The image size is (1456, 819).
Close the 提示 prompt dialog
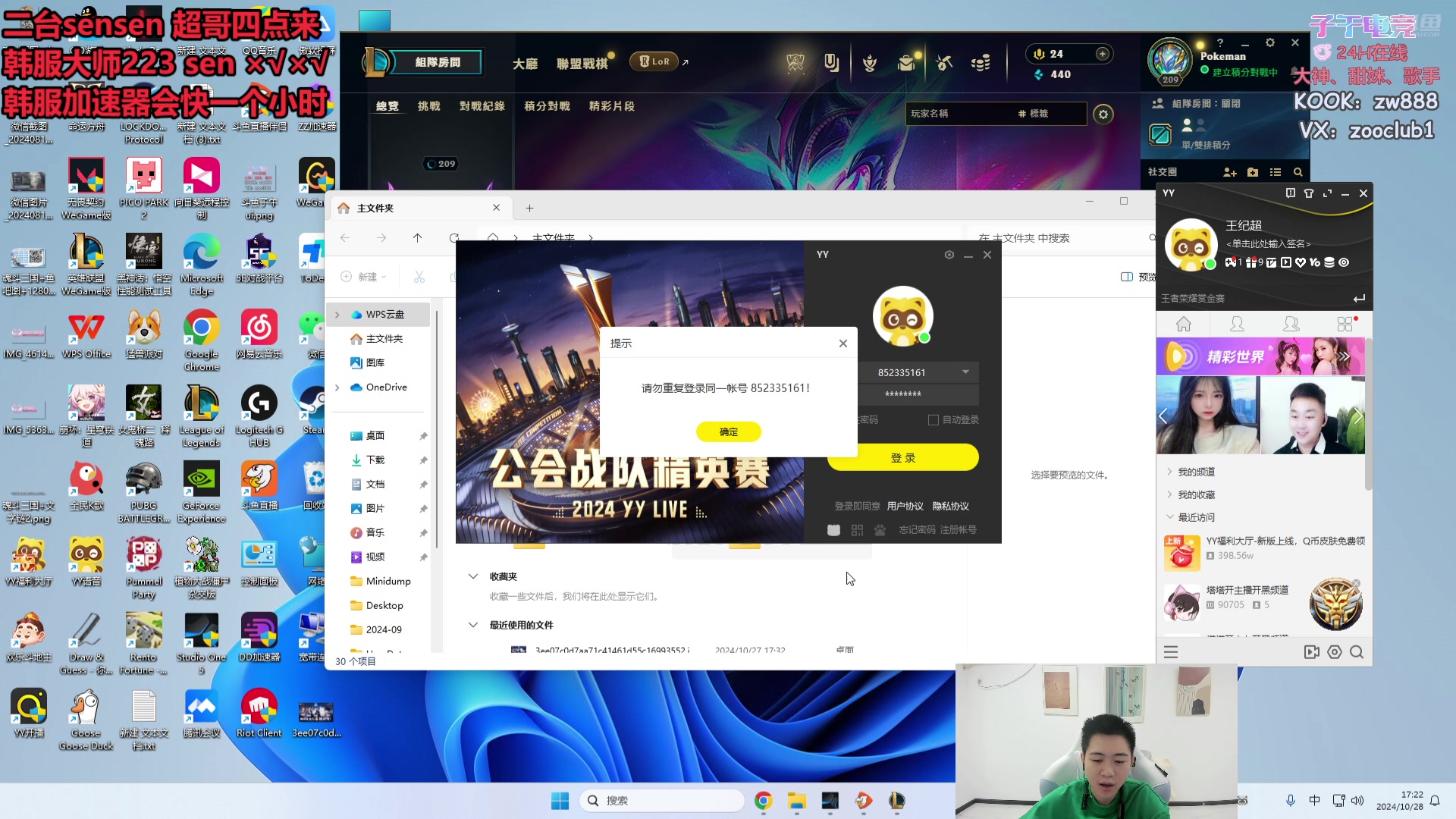(843, 344)
